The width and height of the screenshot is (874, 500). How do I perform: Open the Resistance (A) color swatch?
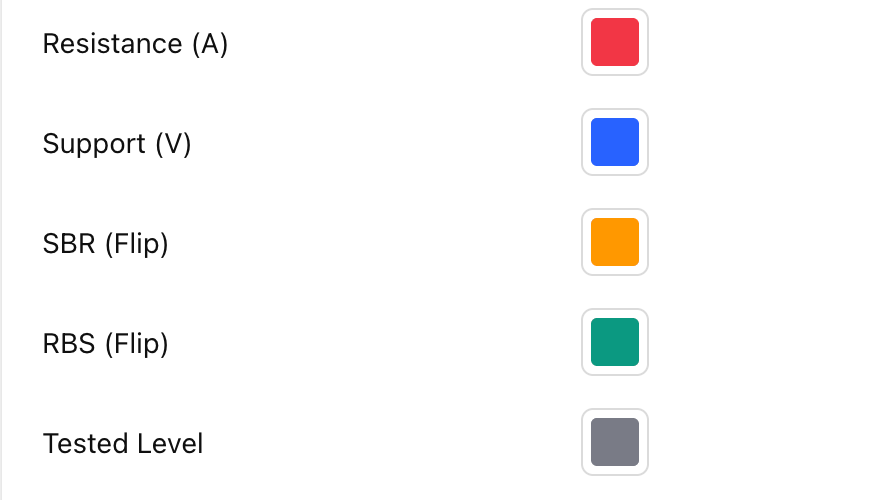(x=615, y=42)
